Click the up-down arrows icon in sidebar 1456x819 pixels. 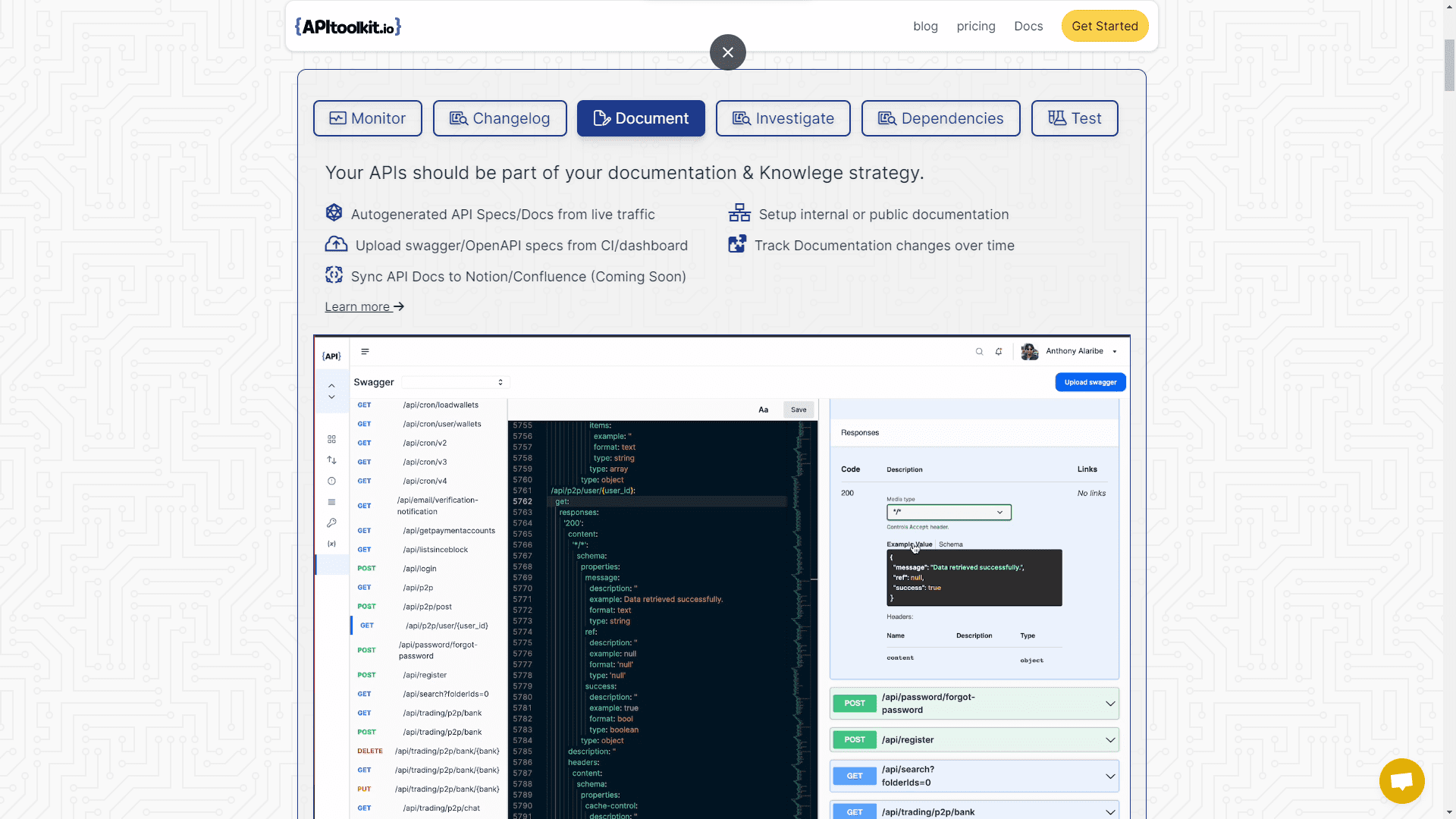tap(331, 460)
